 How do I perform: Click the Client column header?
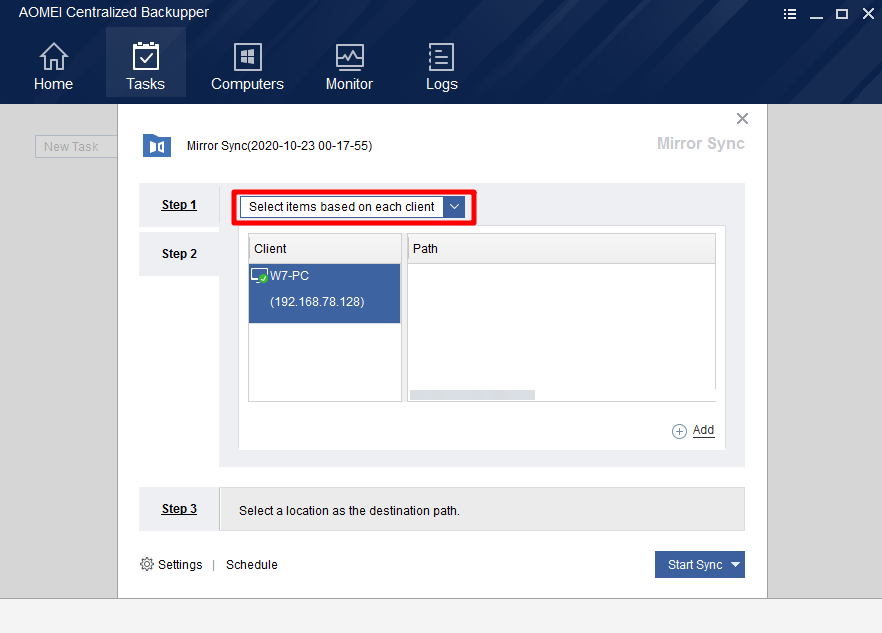(x=325, y=249)
